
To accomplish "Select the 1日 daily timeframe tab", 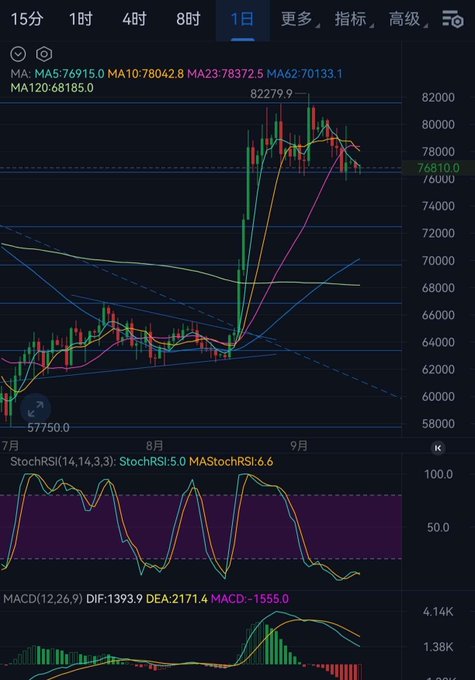I will 242,19.
